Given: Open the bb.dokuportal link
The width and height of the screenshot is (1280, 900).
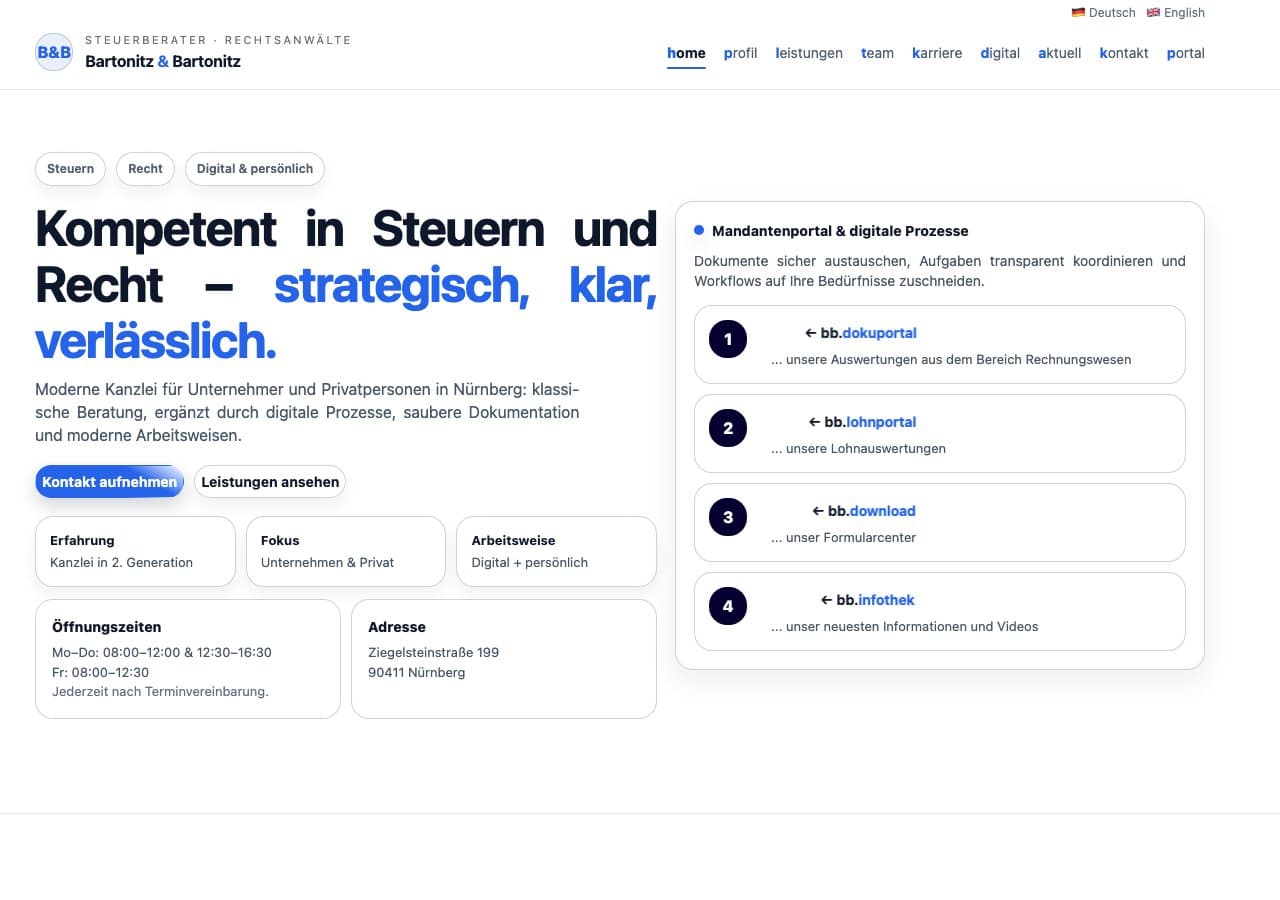Looking at the screenshot, I should 868,333.
